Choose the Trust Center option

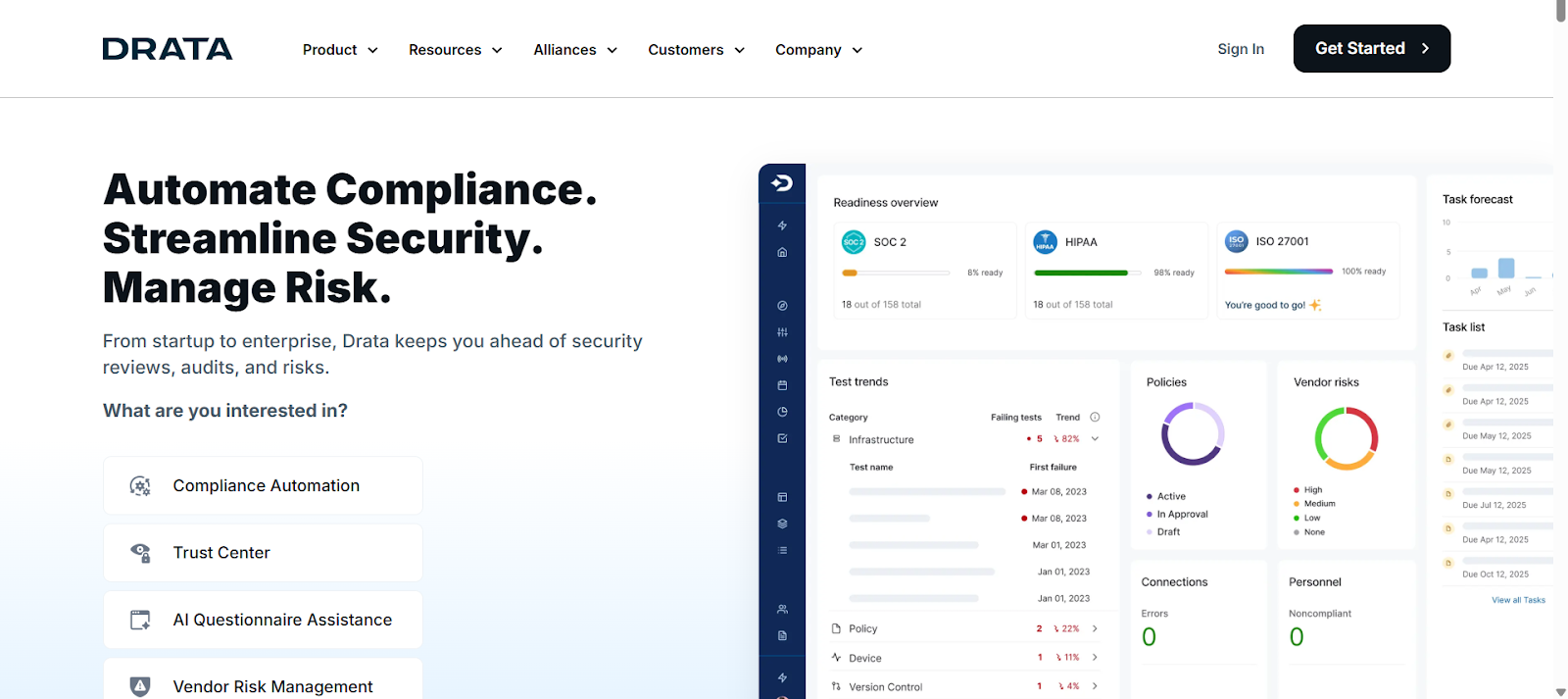point(263,553)
